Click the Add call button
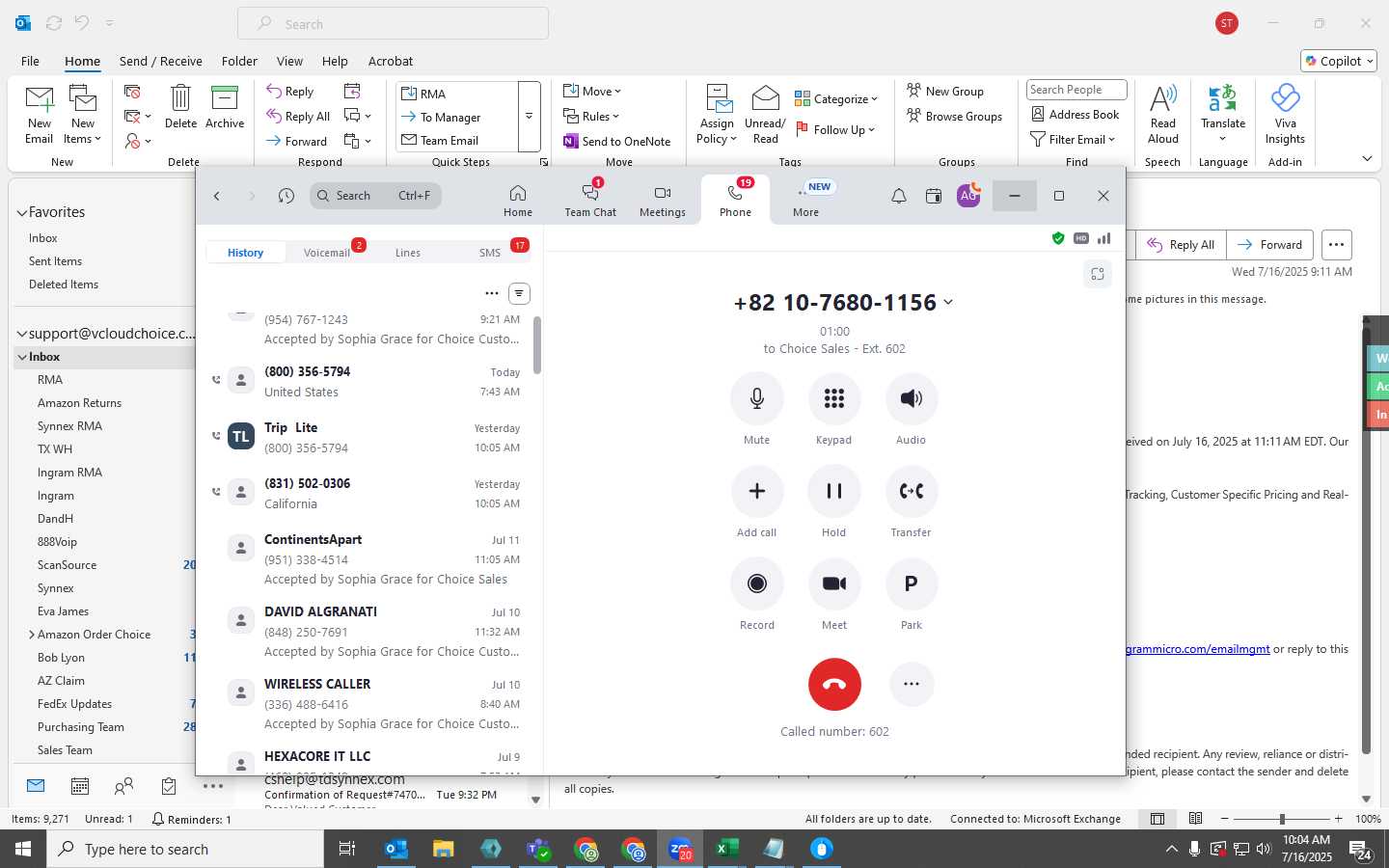 point(756,491)
